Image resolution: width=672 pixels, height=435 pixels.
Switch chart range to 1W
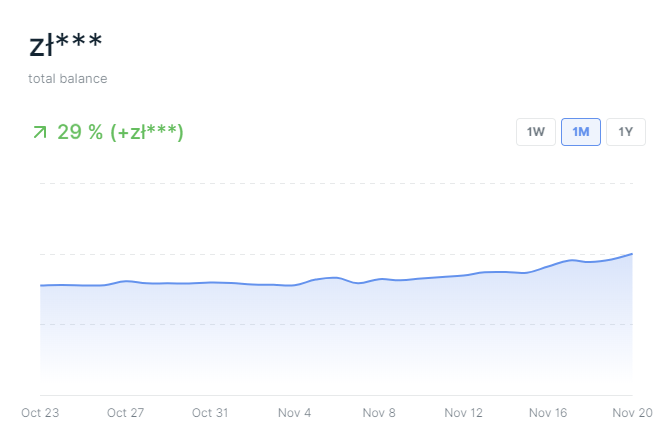tap(536, 132)
